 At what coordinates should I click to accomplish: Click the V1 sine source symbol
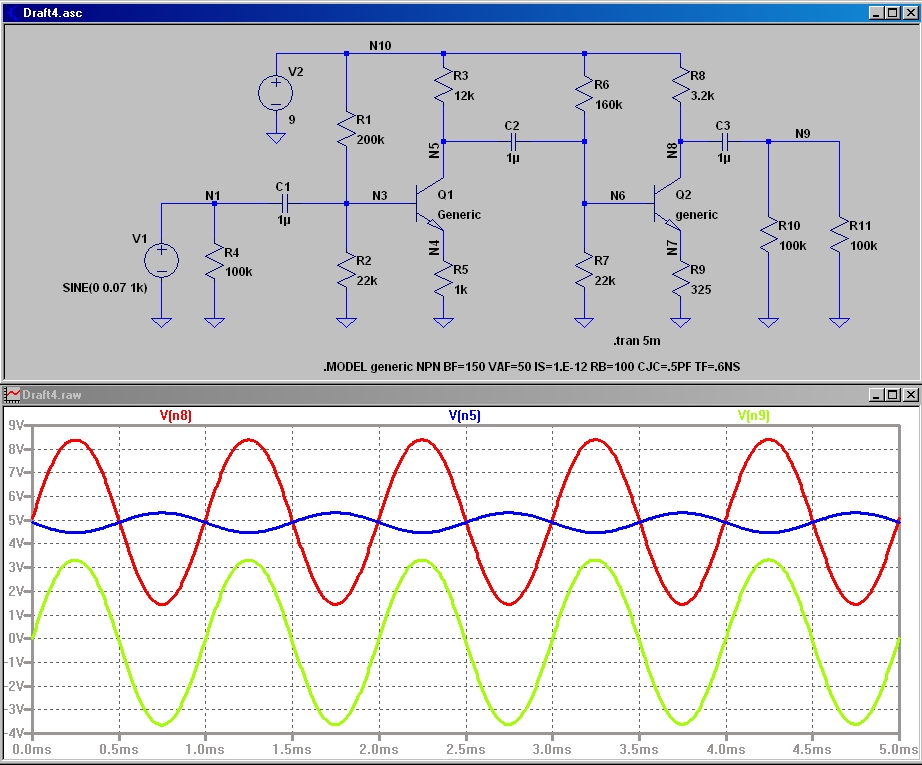pyautogui.click(x=161, y=260)
